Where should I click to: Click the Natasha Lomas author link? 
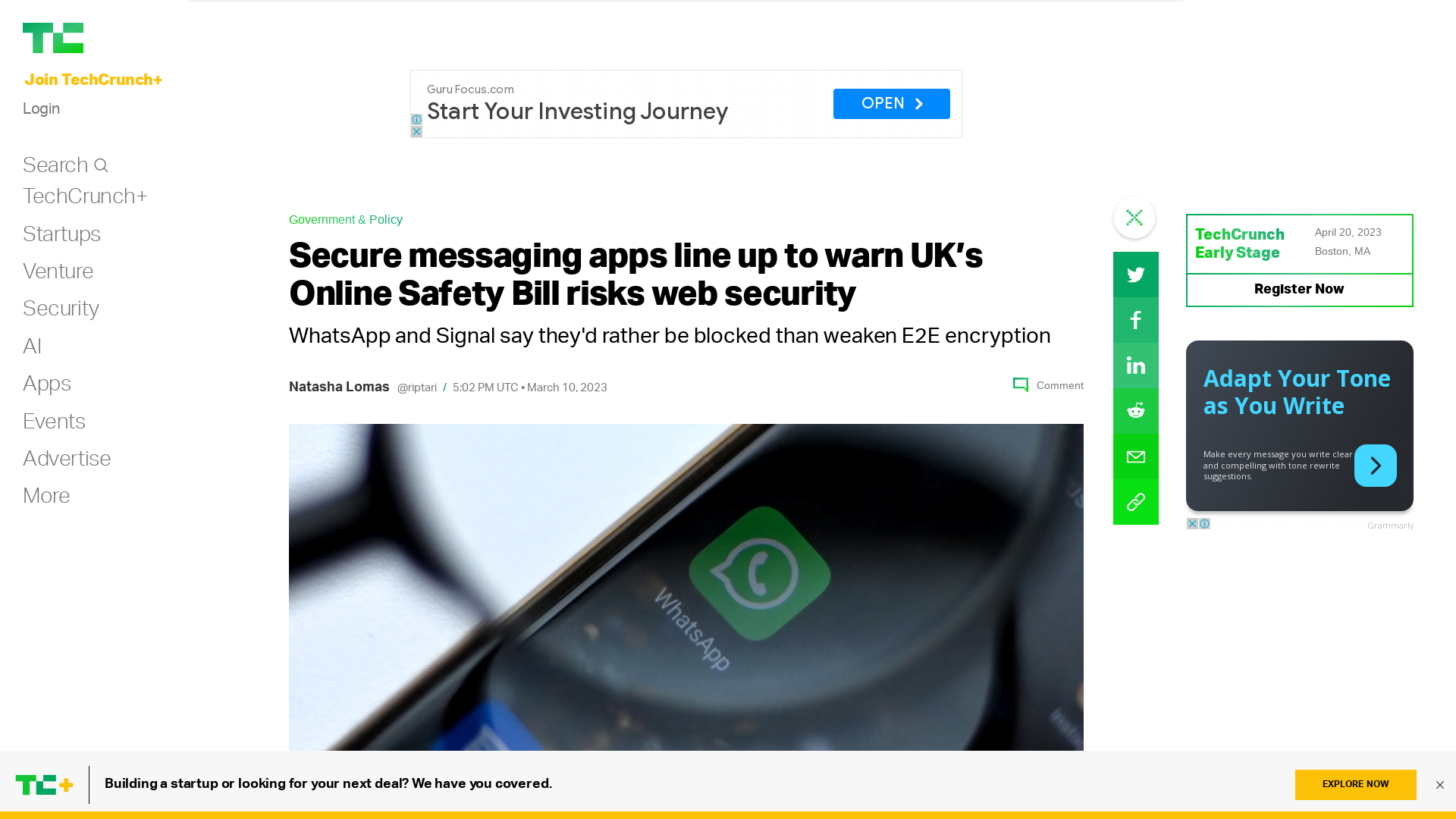[x=339, y=386]
